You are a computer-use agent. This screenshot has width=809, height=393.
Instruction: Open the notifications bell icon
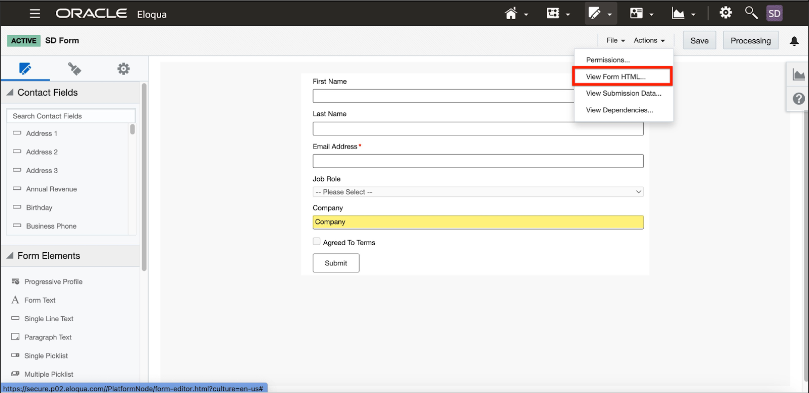(x=794, y=41)
